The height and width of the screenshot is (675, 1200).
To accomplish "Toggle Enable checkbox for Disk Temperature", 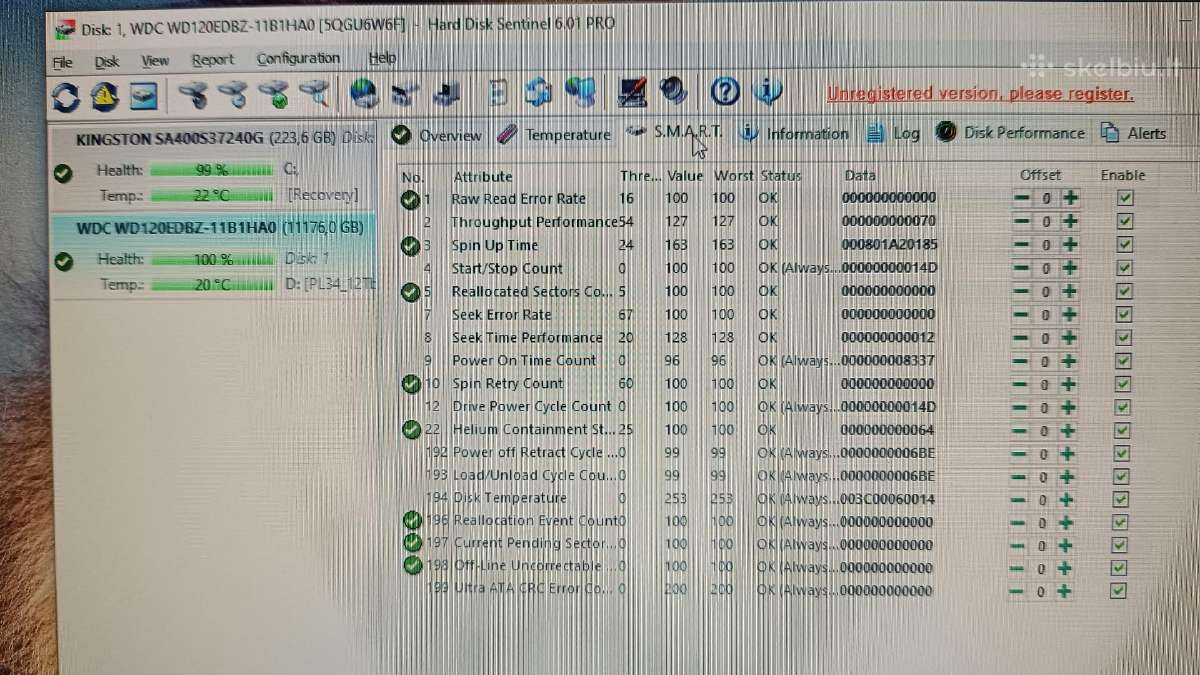I will tap(1121, 499).
